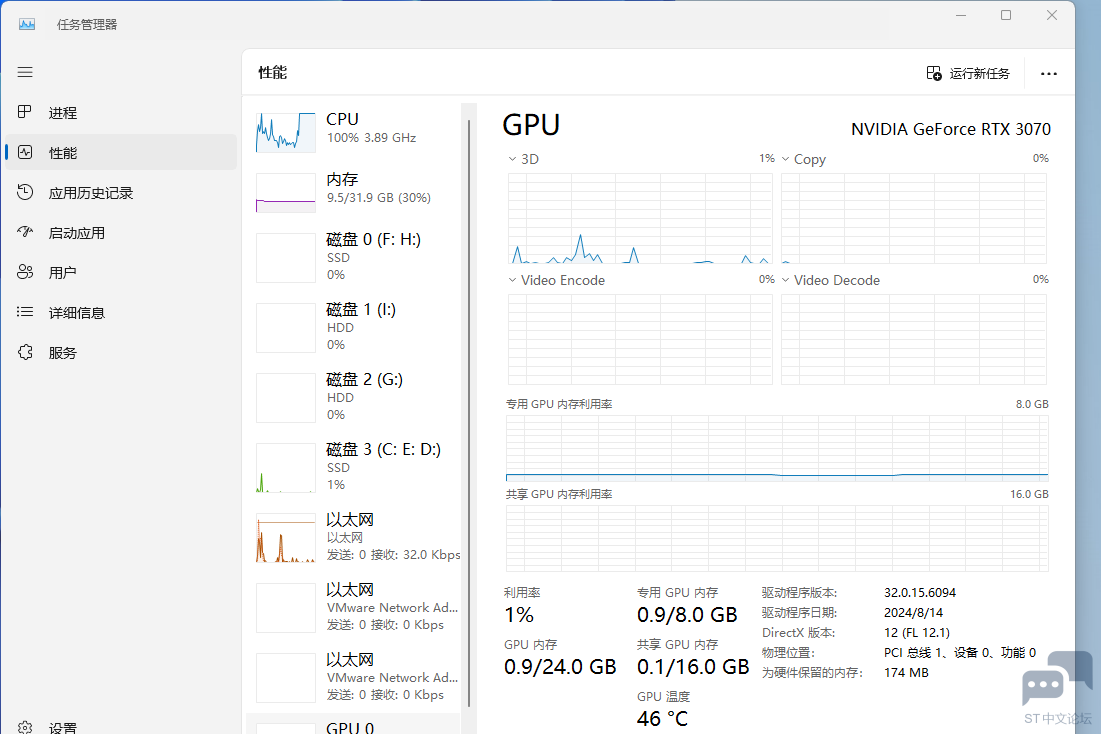This screenshot has height=734, width=1101.
Task: Click the 服务 services puzzle icon
Action: pos(25,353)
